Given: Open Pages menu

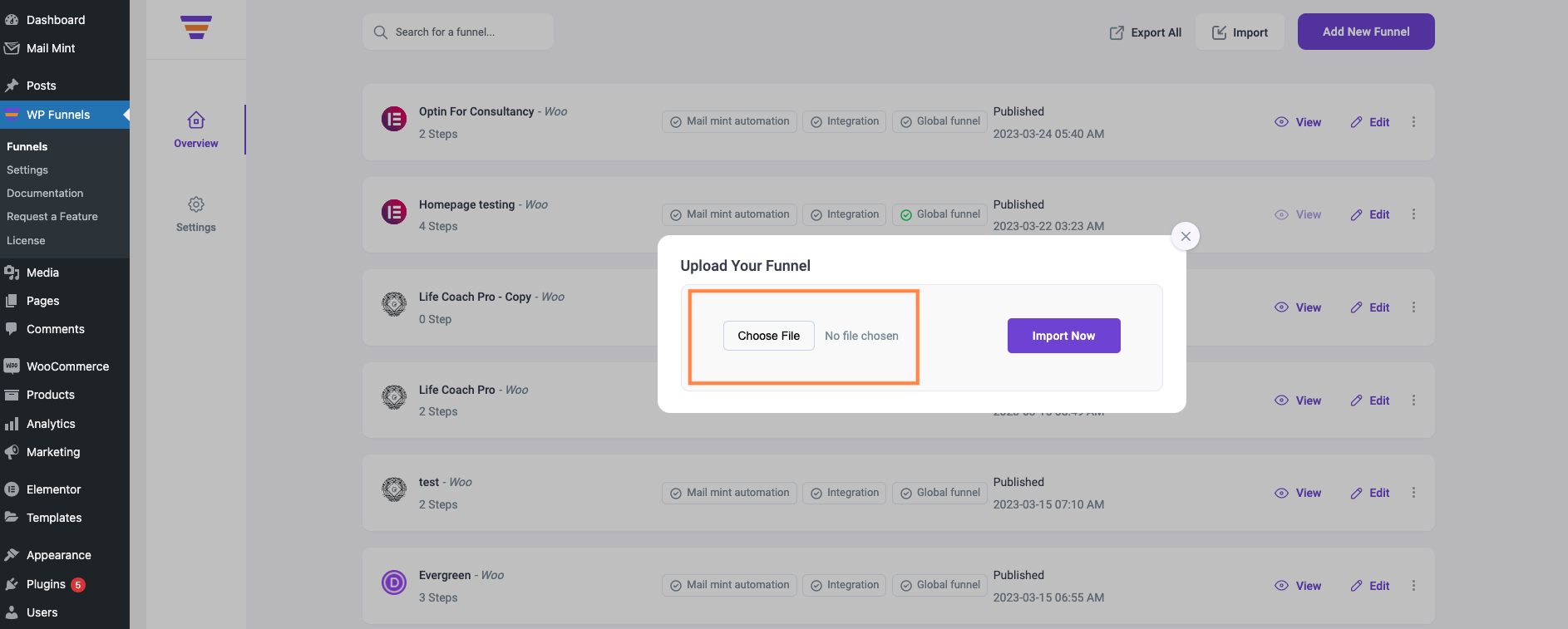Looking at the screenshot, I should 64,301.
